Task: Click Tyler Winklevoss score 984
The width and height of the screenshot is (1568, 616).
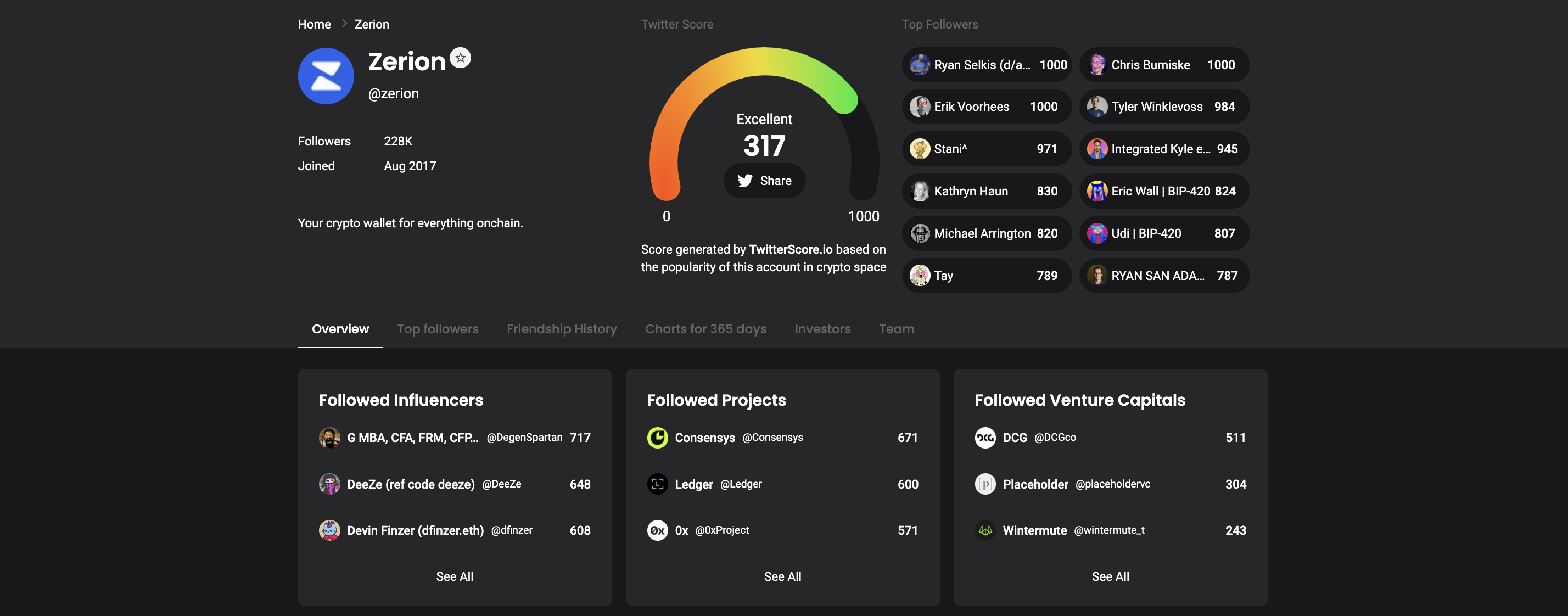Action: tap(1224, 107)
